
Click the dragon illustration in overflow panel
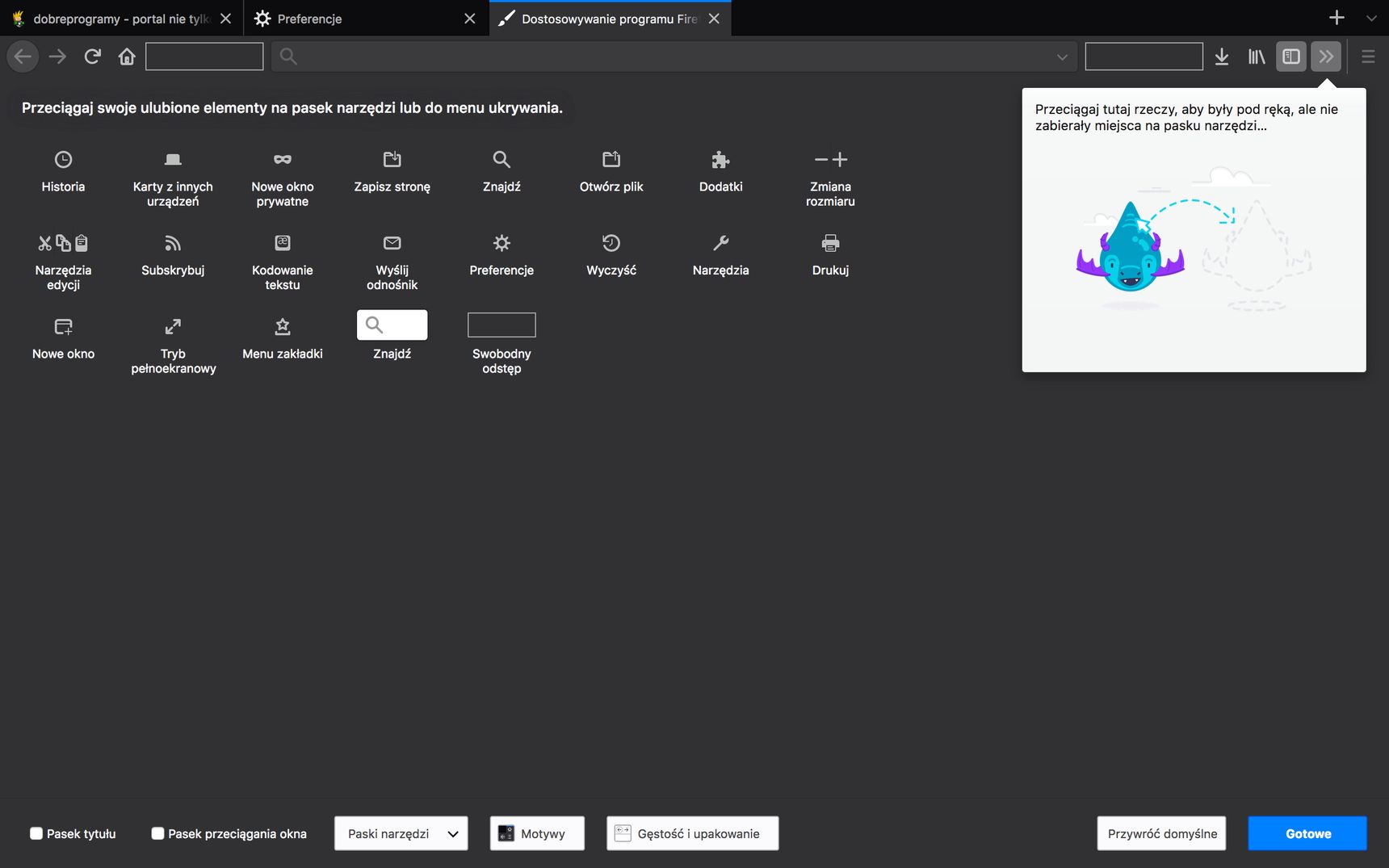pyautogui.click(x=1130, y=249)
